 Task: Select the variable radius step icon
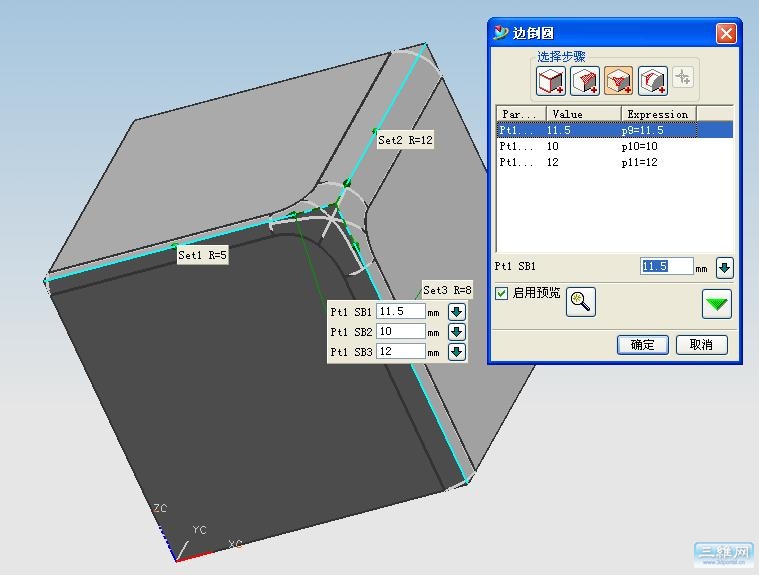tap(585, 81)
